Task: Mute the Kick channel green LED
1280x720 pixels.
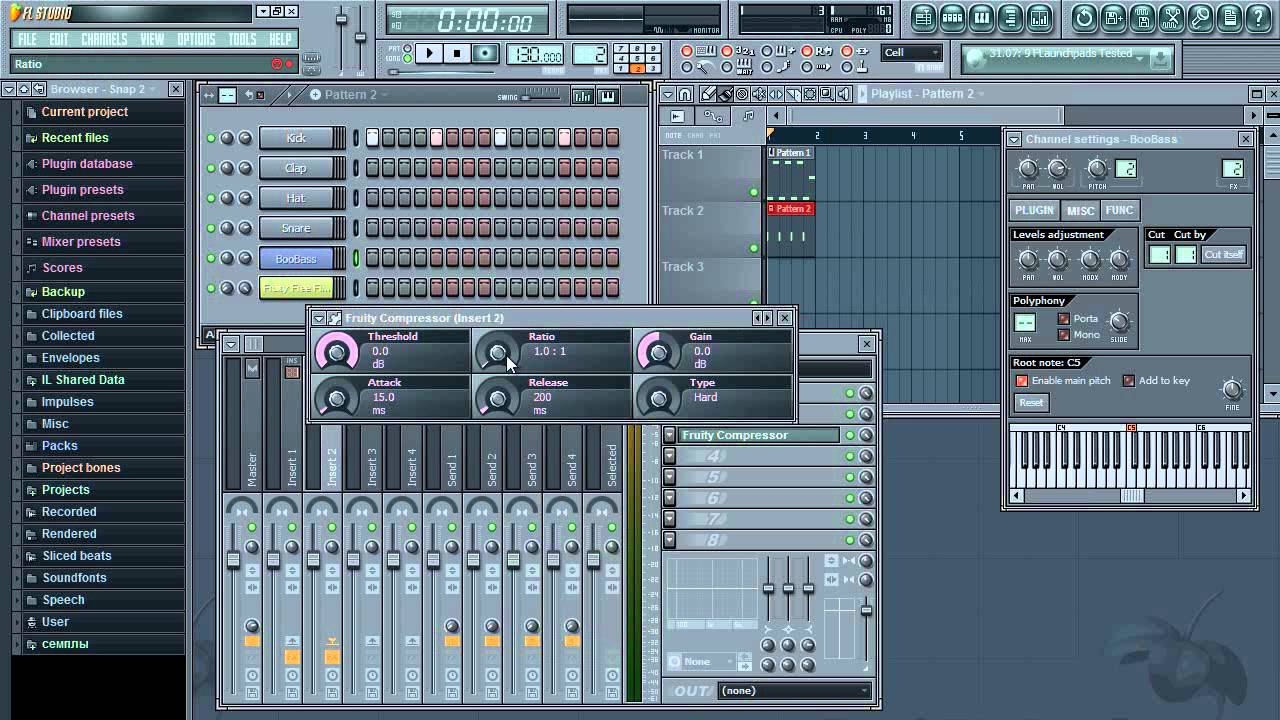Action: [x=211, y=138]
